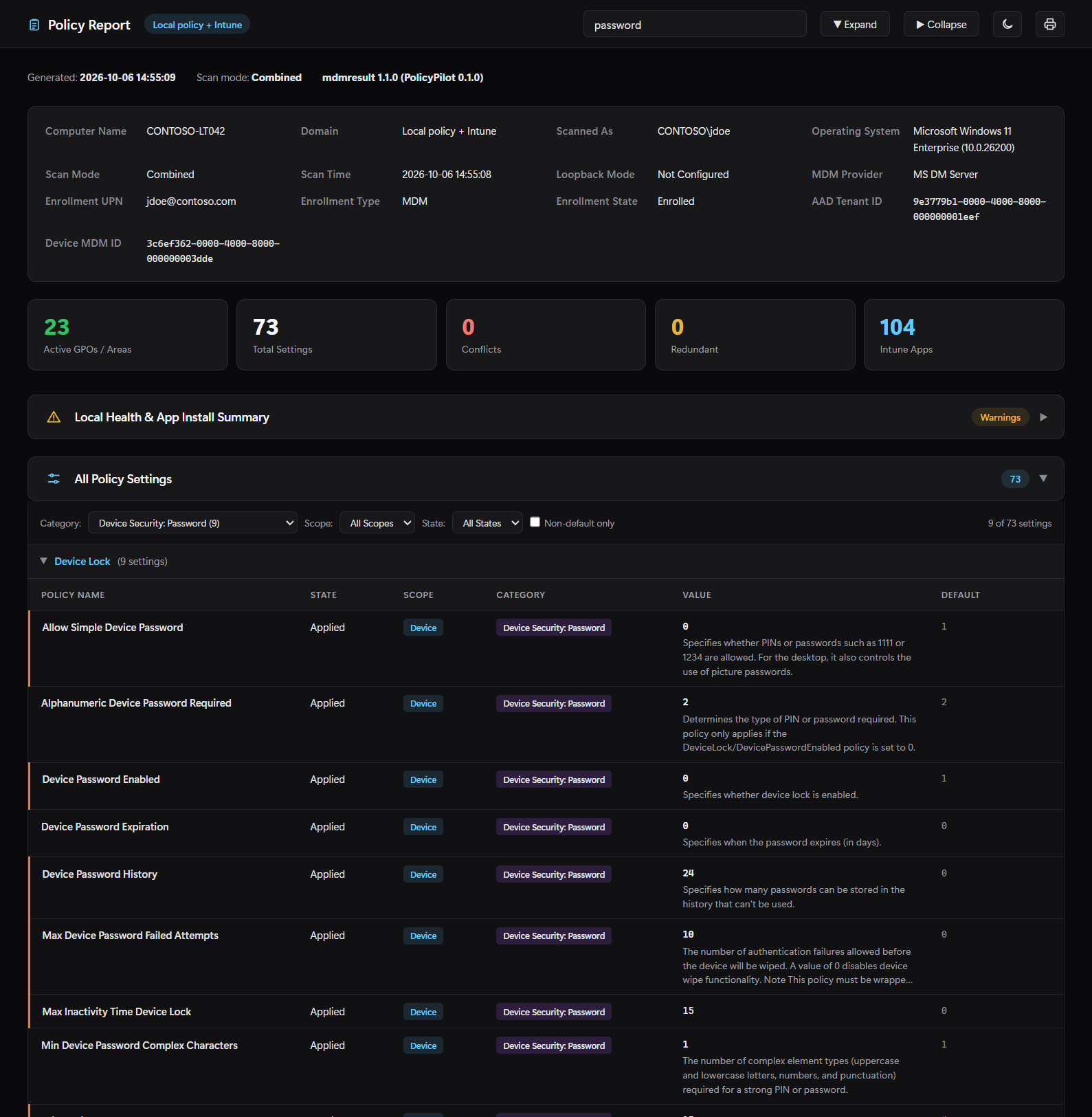
Task: Click the search field containing password
Action: [x=695, y=25]
